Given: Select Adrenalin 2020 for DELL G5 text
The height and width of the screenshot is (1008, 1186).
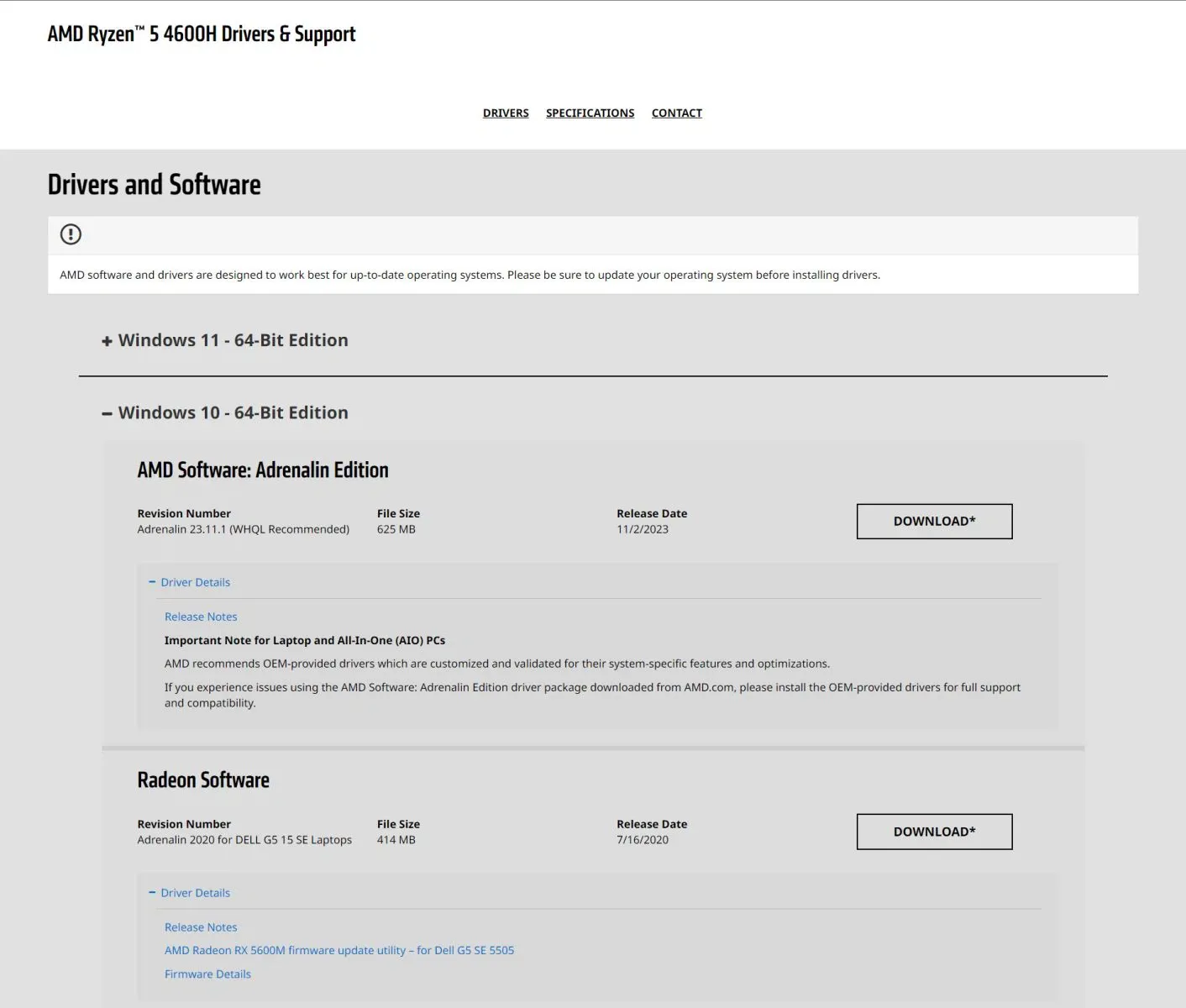Looking at the screenshot, I should click(244, 840).
